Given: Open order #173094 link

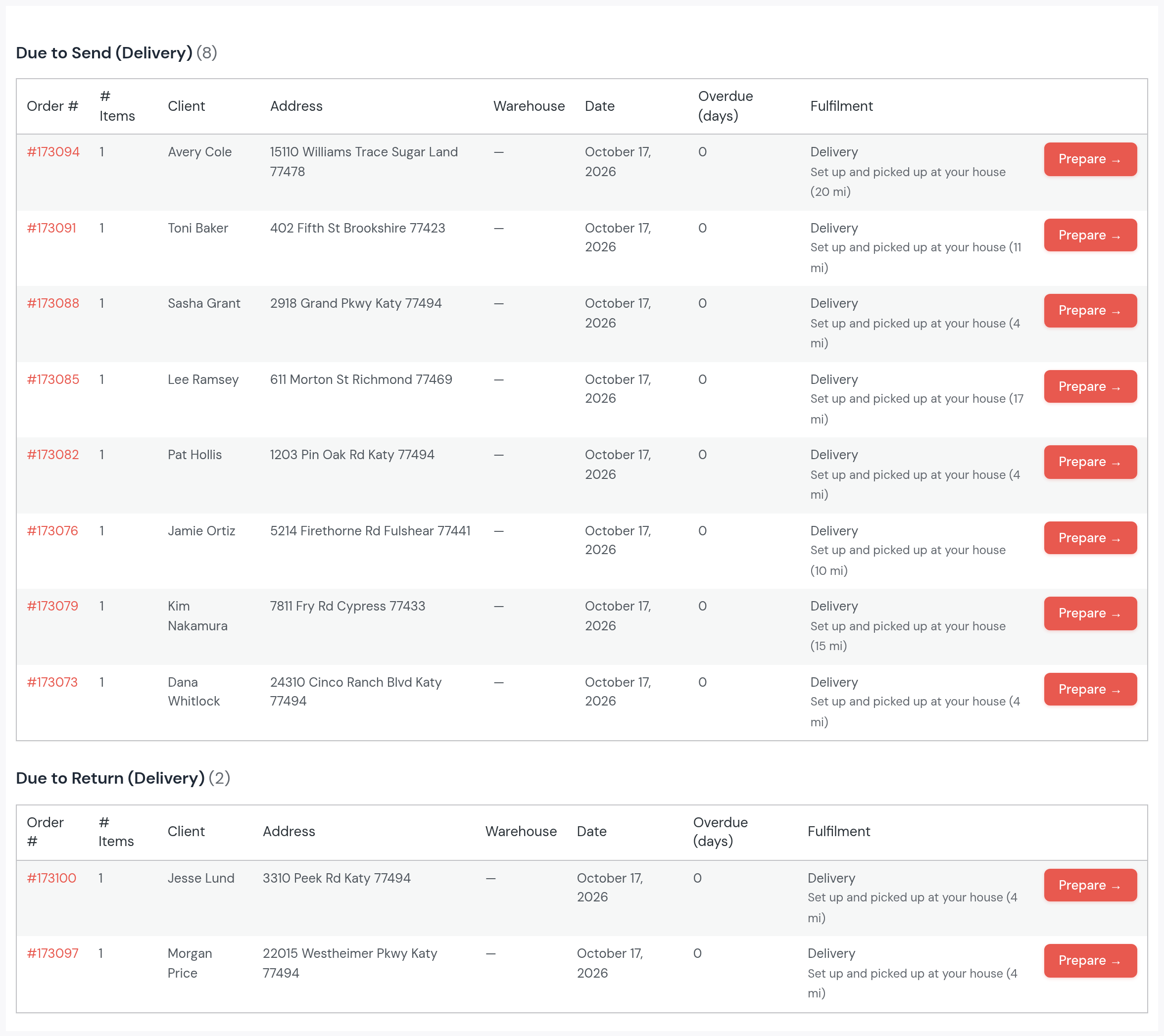Looking at the screenshot, I should (53, 152).
